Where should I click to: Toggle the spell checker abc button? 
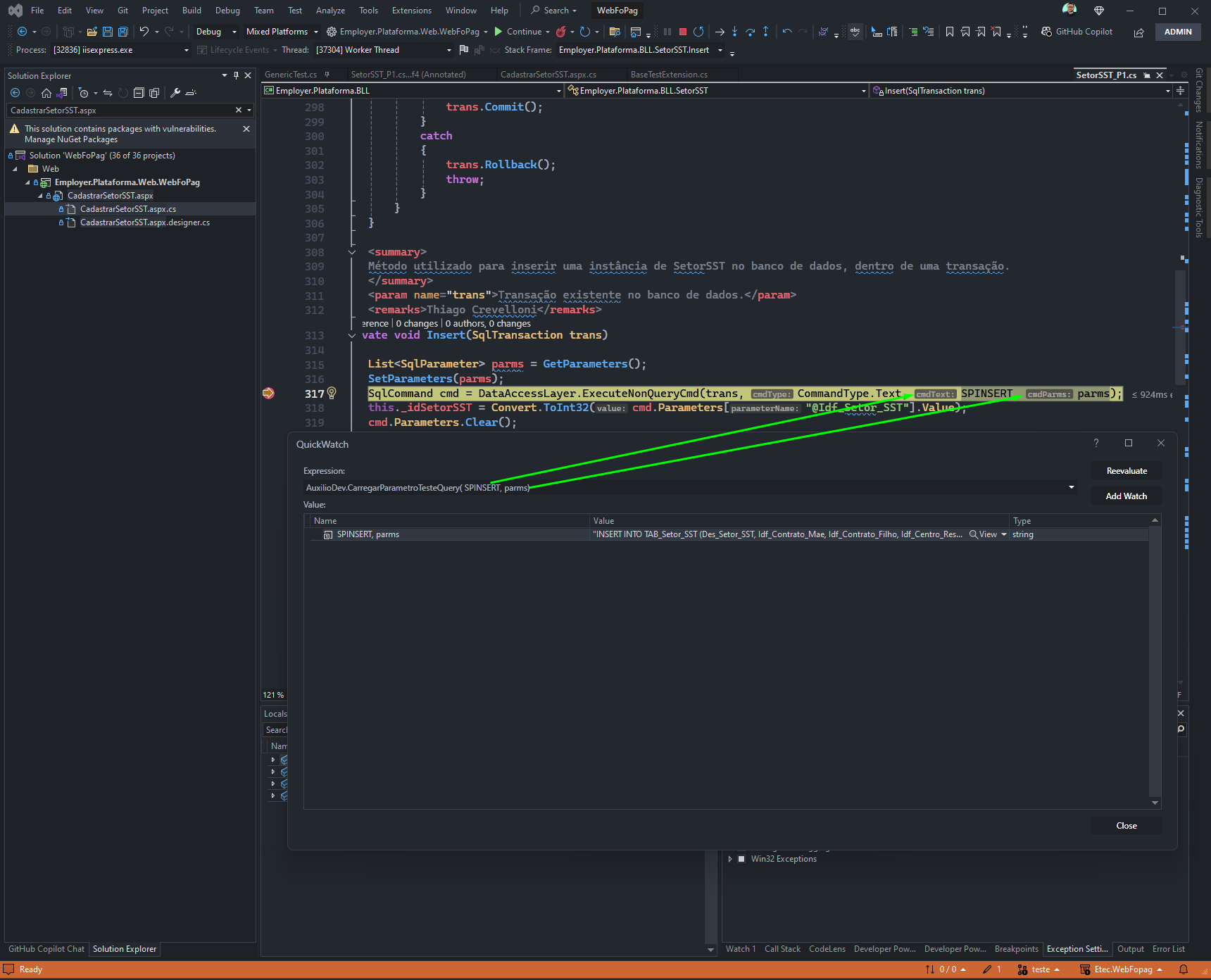(x=855, y=32)
